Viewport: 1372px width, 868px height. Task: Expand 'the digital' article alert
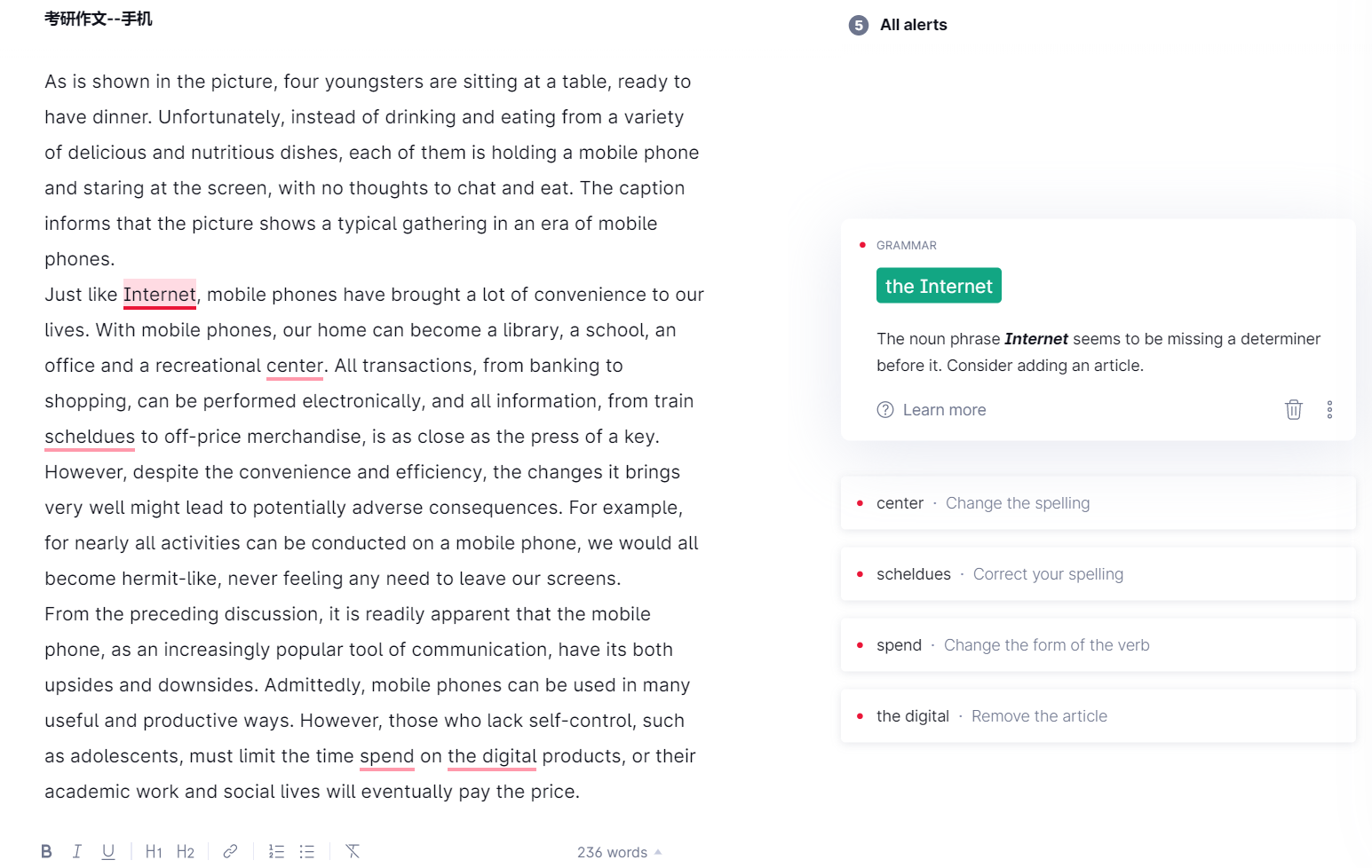point(1098,716)
